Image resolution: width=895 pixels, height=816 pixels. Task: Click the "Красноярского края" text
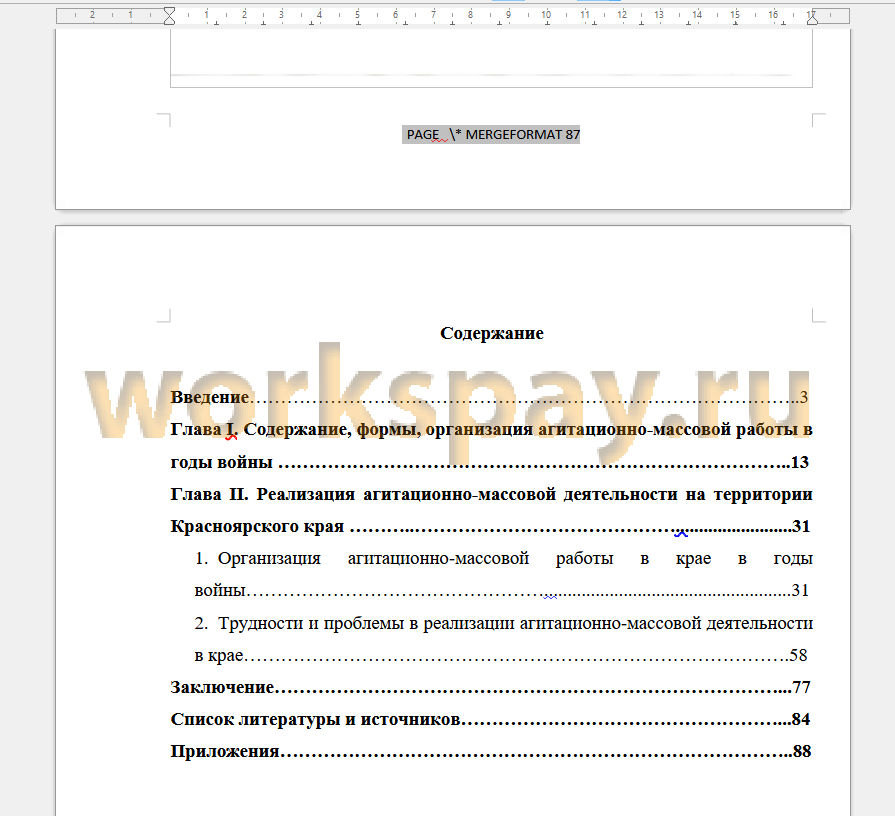pos(257,527)
